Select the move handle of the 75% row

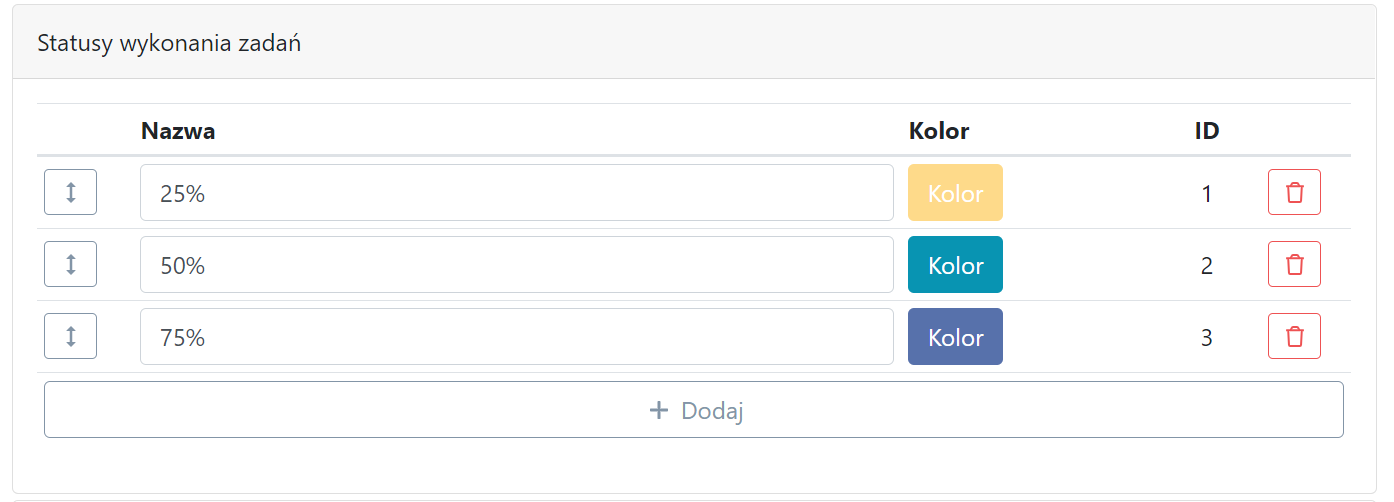[x=70, y=336]
